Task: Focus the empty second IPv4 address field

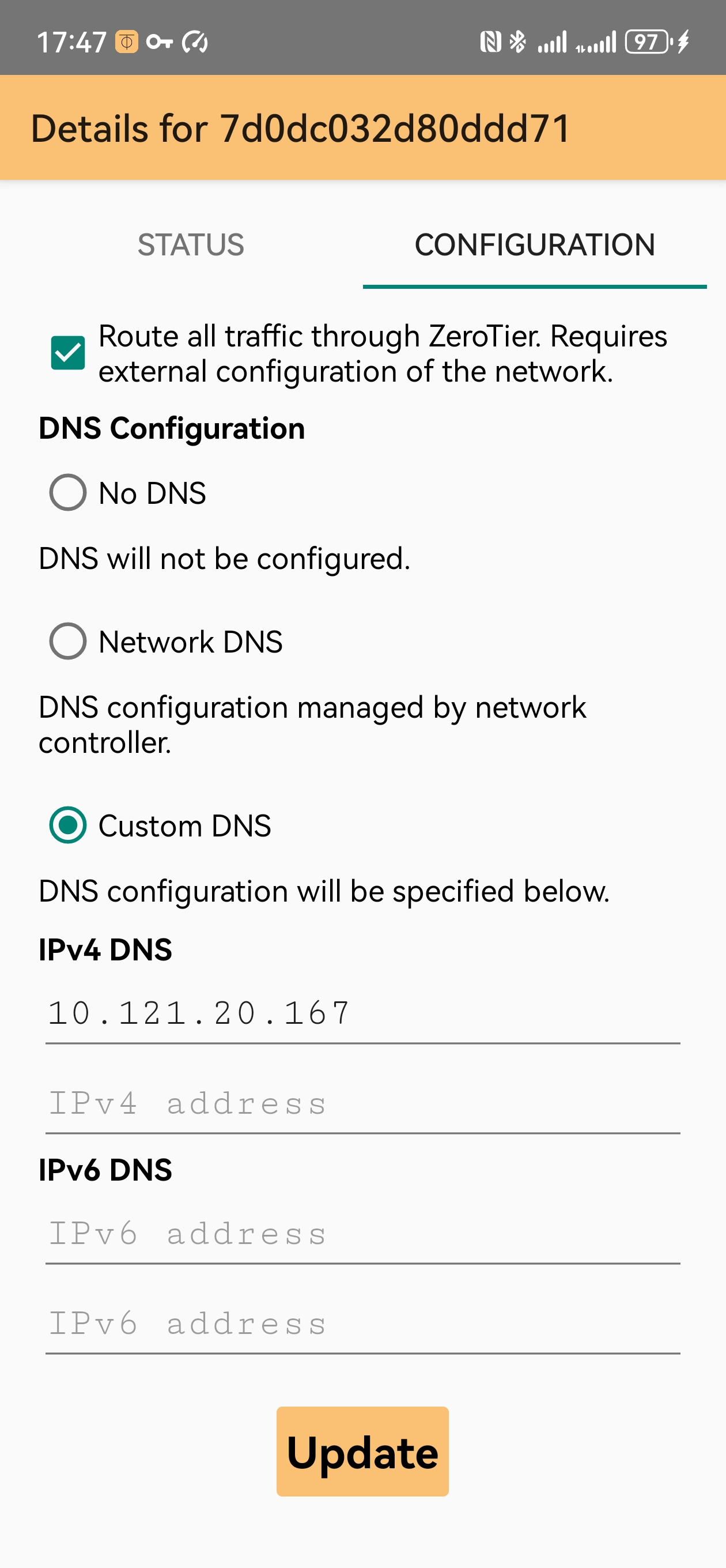Action: click(362, 1104)
